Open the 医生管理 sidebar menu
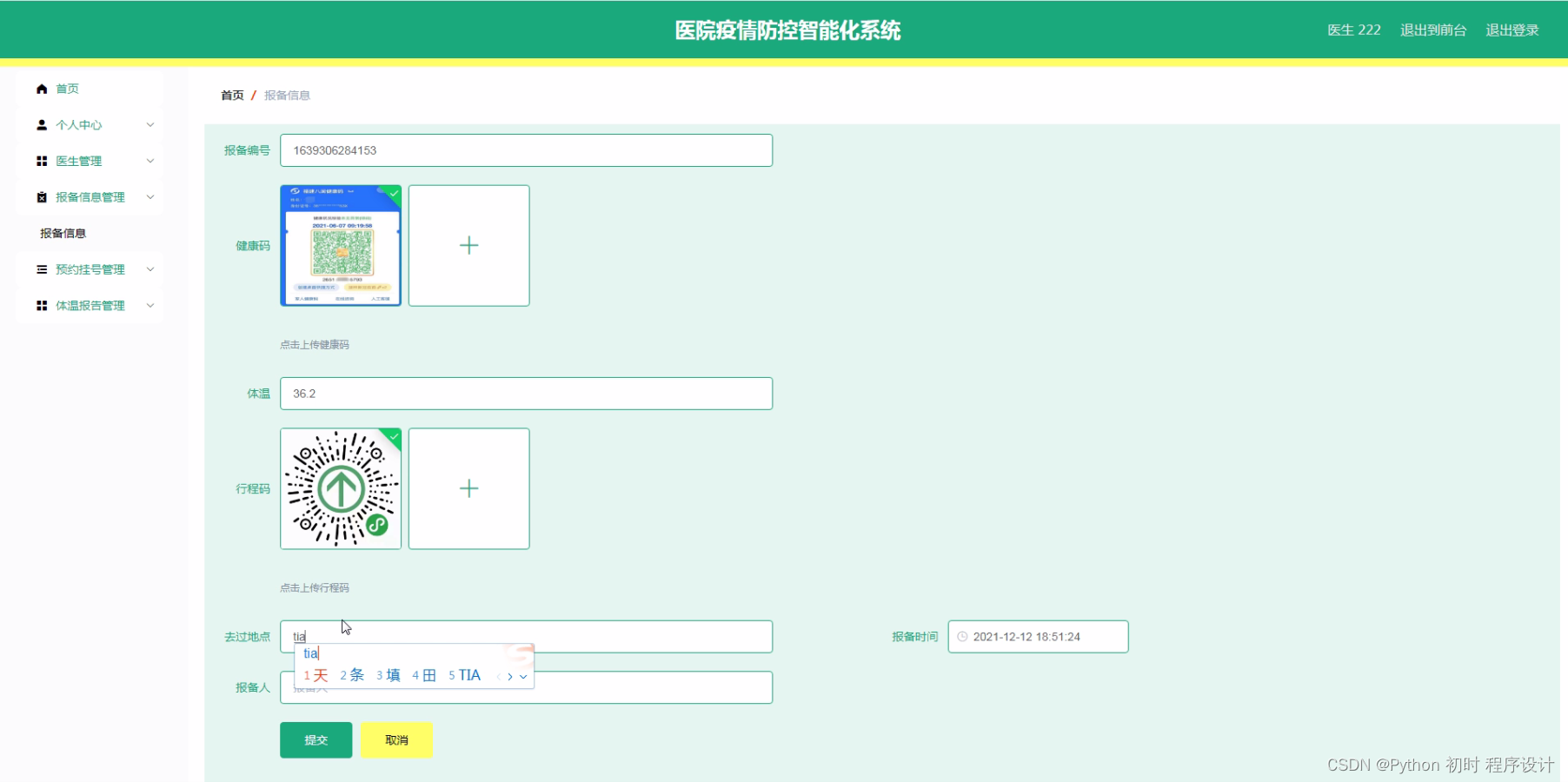 90,161
